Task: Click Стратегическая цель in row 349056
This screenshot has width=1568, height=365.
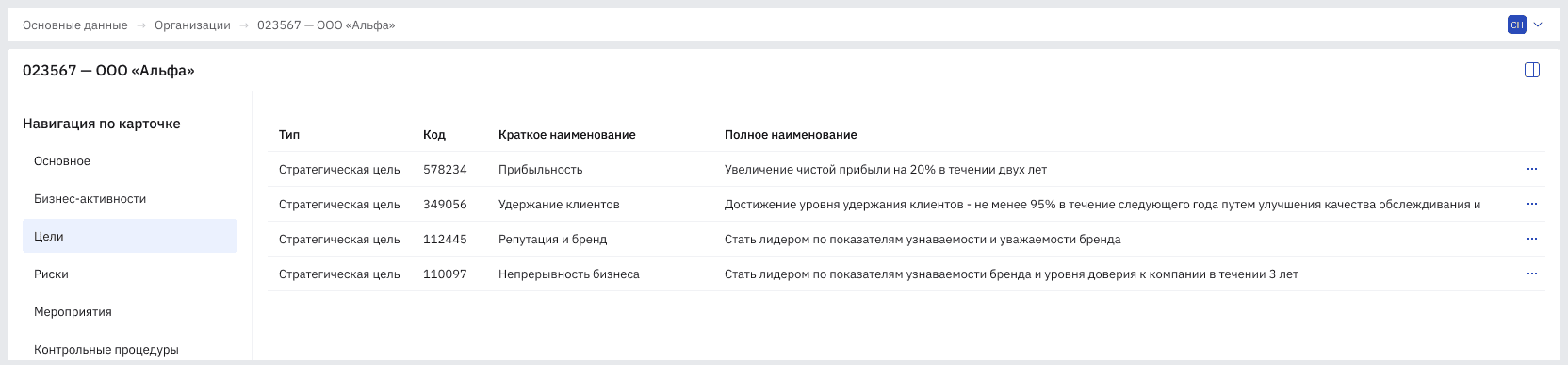Action: pyautogui.click(x=339, y=205)
